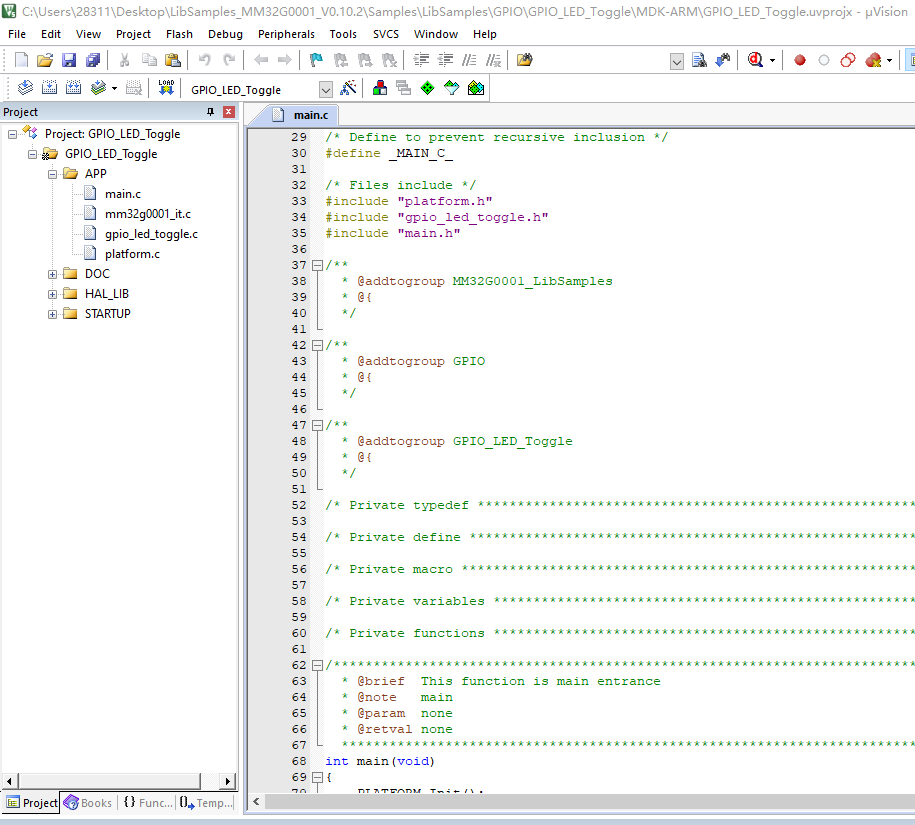Click the Project panel horizontal scrollbar

pos(118,781)
